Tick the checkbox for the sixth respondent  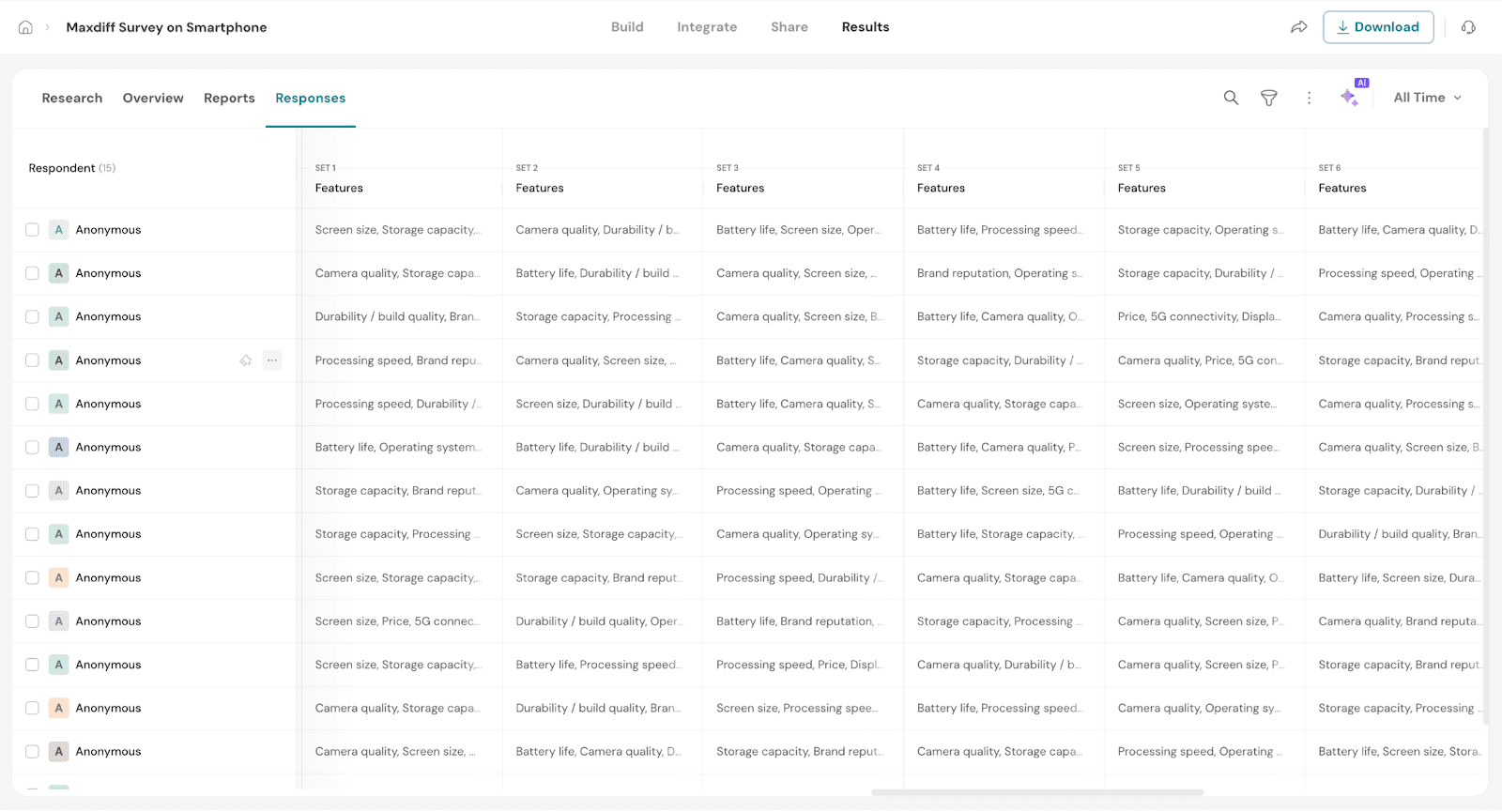[x=32, y=448]
